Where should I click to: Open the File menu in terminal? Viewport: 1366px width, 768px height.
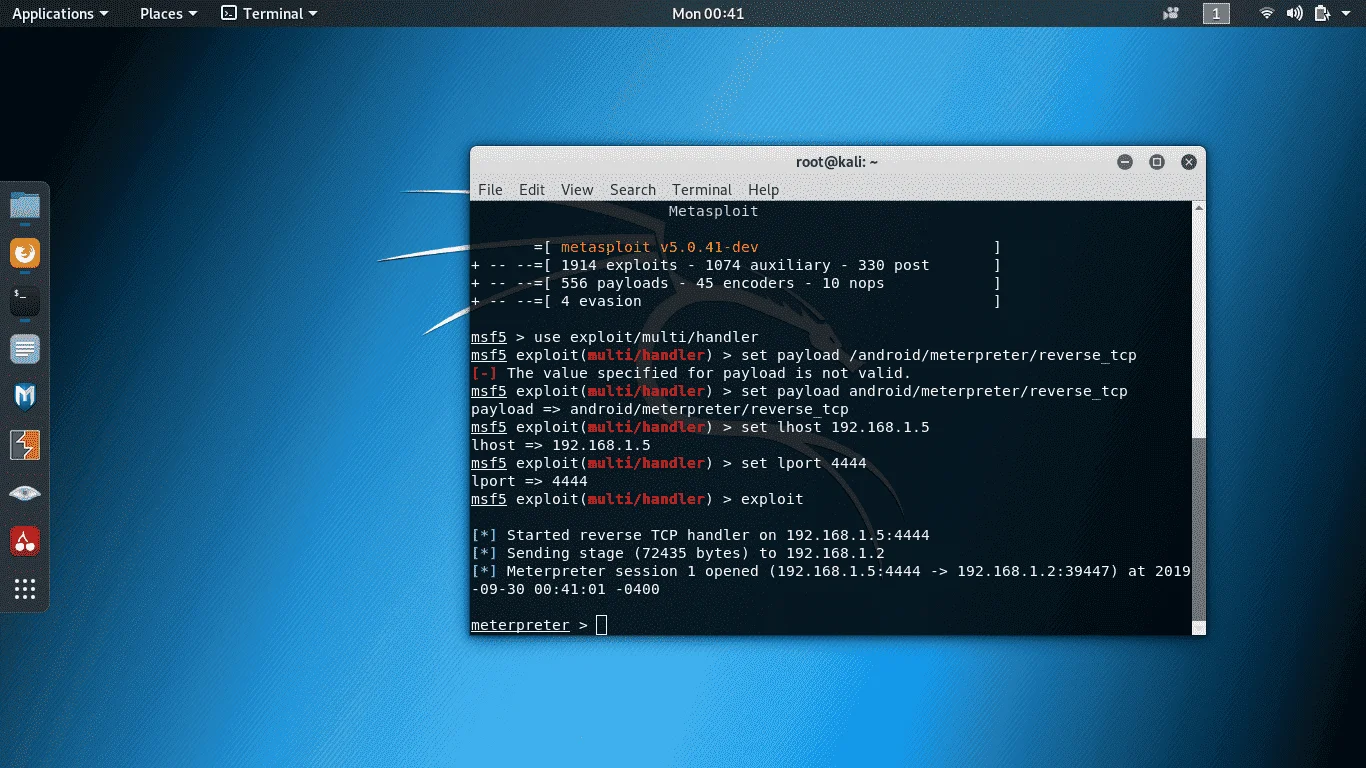coord(490,190)
